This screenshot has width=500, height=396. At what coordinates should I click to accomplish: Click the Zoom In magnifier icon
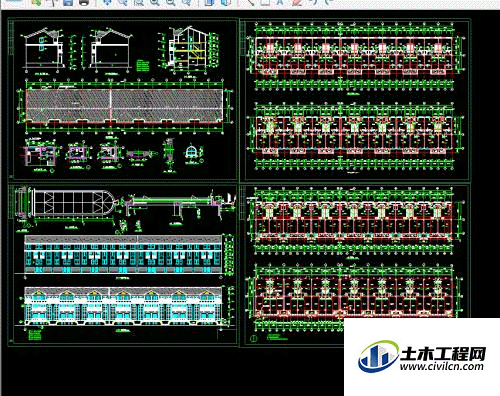pos(154,2)
